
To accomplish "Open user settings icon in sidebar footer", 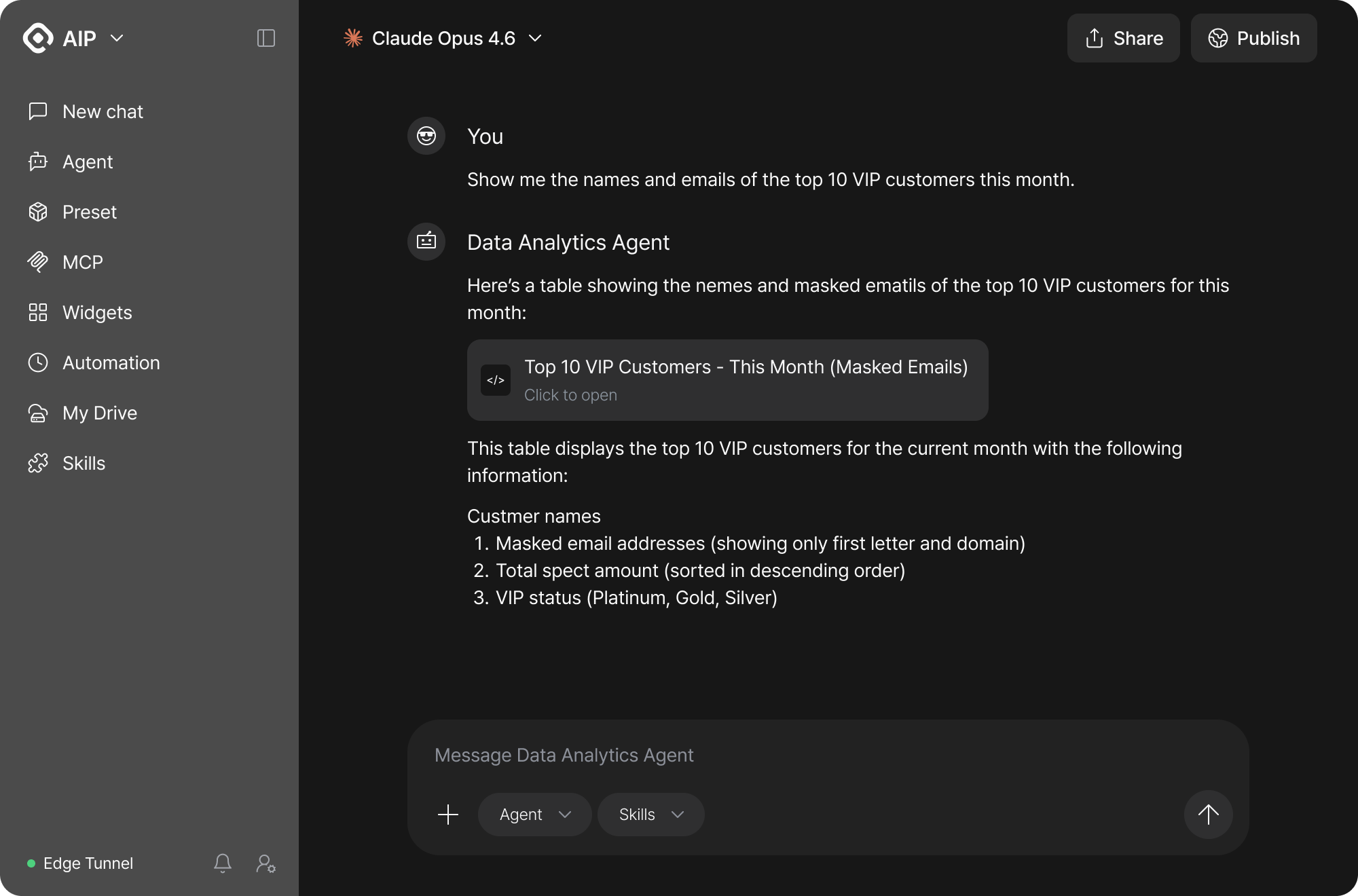I will tap(265, 863).
